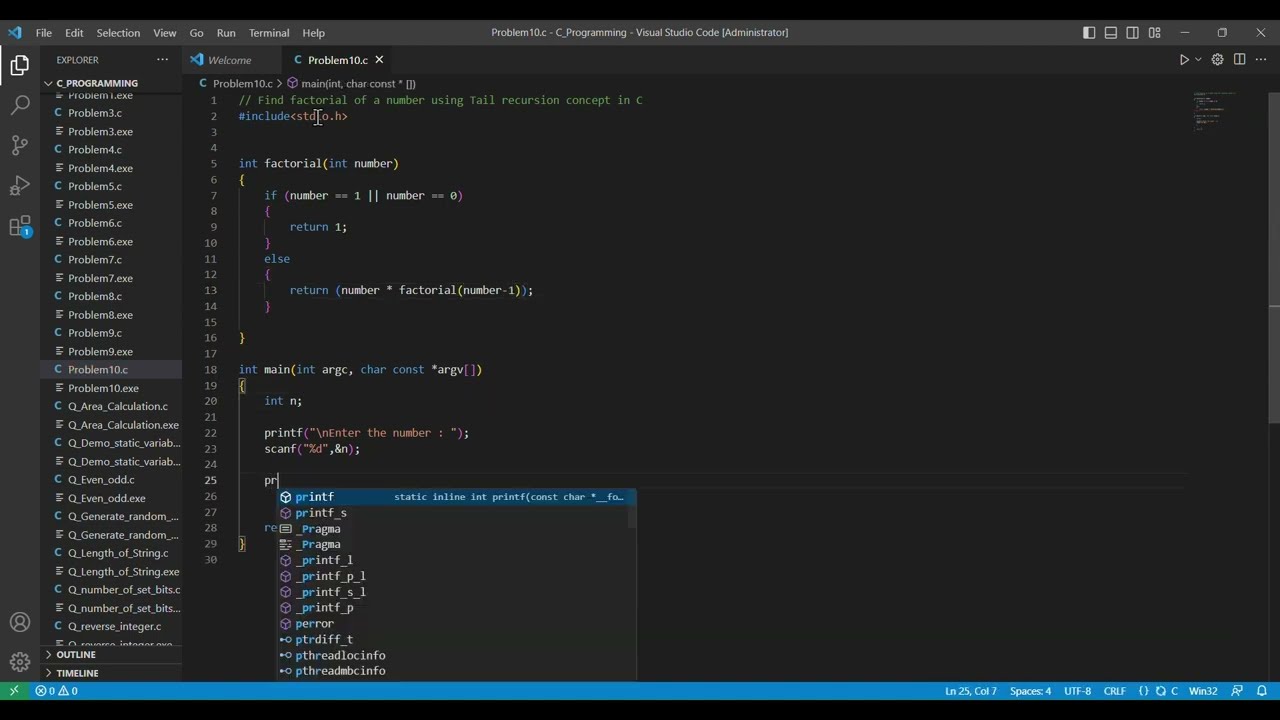The image size is (1280, 720).
Task: Select printf_s suggestion in autocomplete list
Action: (x=456, y=513)
